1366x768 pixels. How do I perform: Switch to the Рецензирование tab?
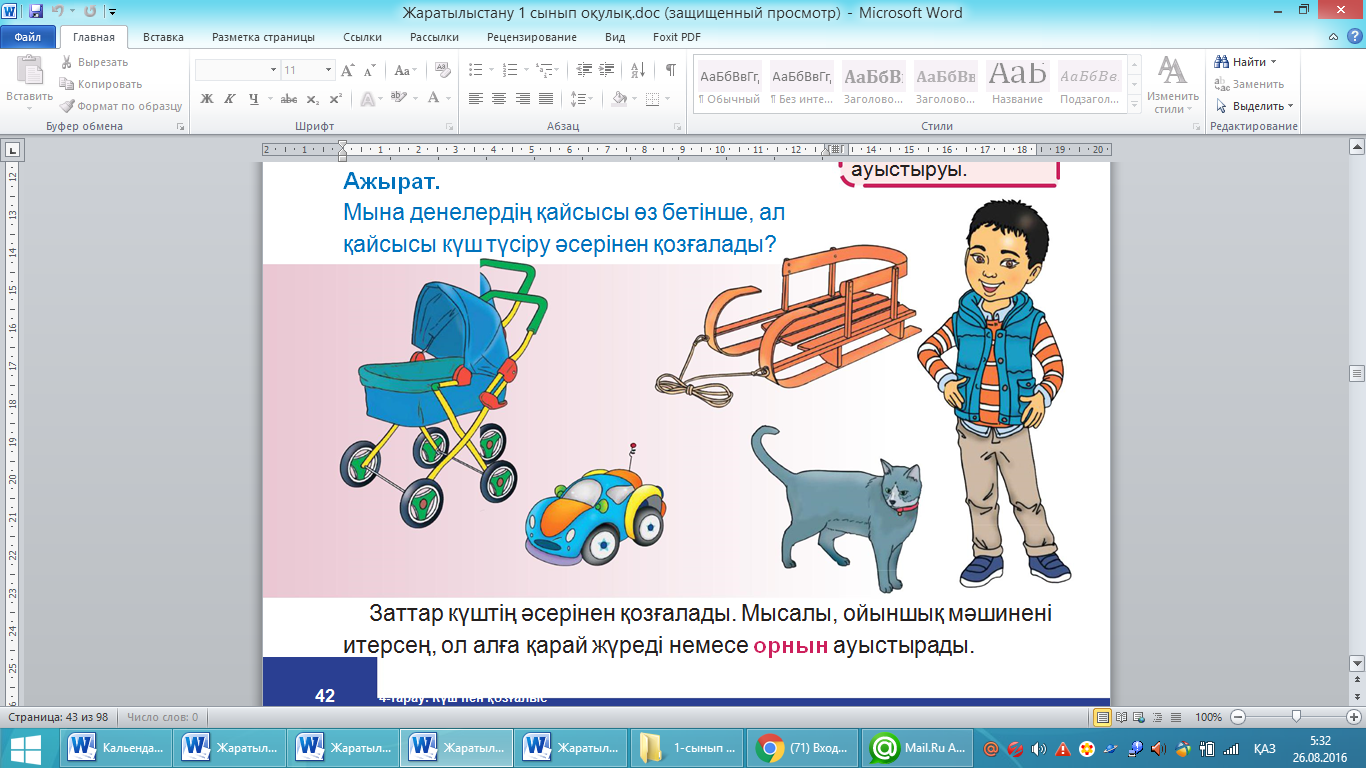[x=531, y=37]
